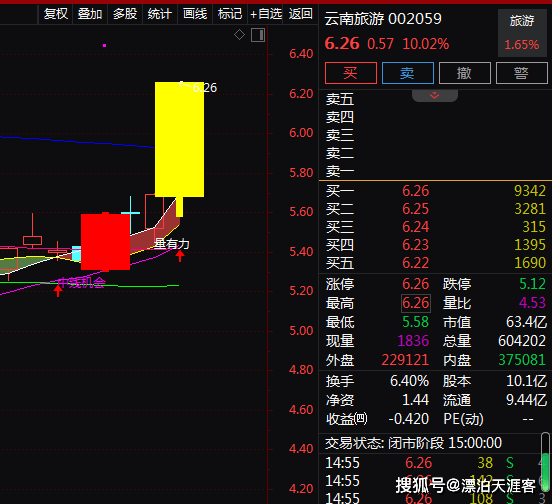This screenshot has width=552, height=504.
Task: Click the blue 卖 sell button
Action: pos(408,73)
